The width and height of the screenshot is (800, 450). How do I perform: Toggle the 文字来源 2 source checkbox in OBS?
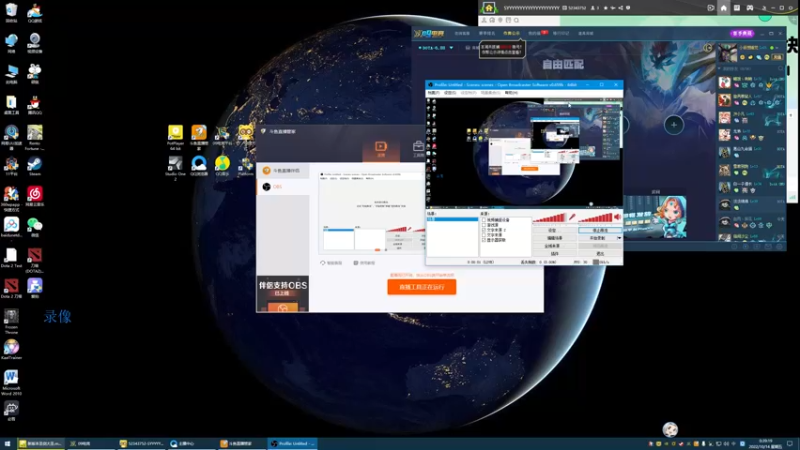[x=484, y=230]
